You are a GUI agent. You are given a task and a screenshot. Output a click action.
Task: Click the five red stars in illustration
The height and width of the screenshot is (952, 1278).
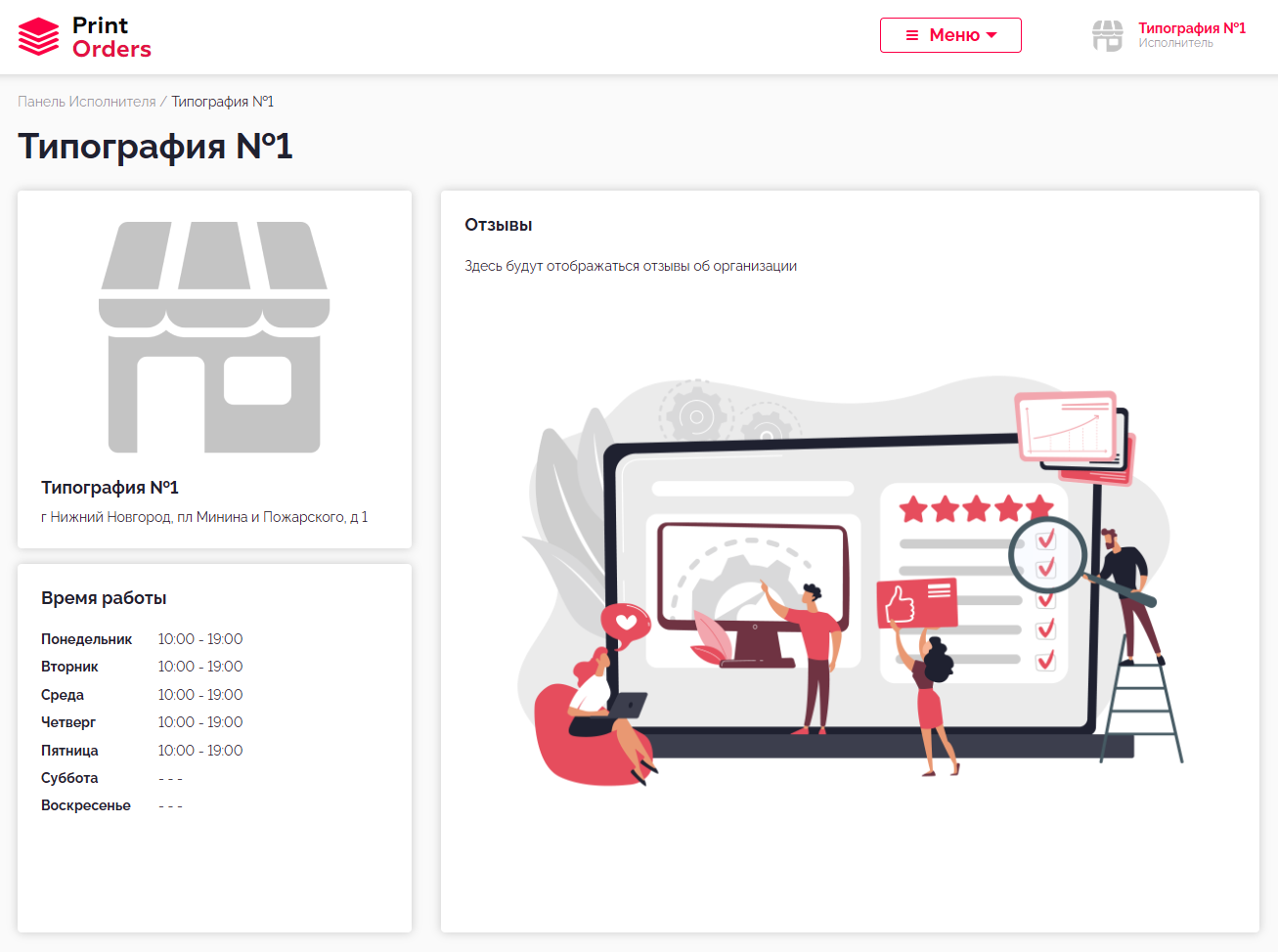click(975, 508)
